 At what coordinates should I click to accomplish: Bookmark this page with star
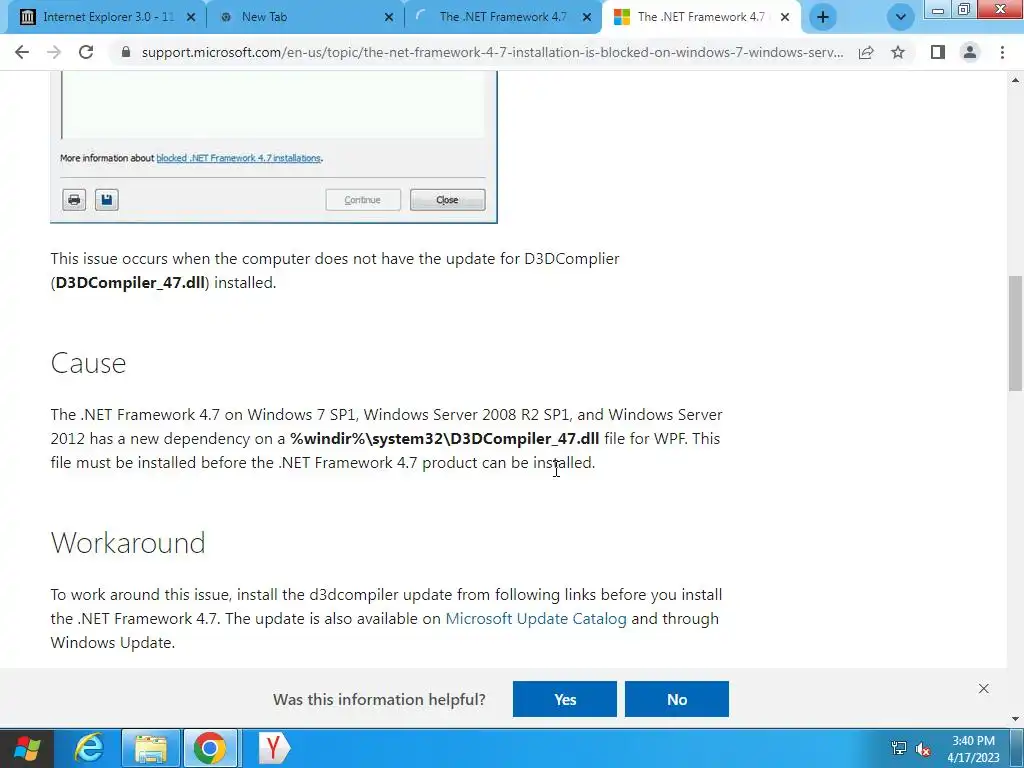click(898, 52)
